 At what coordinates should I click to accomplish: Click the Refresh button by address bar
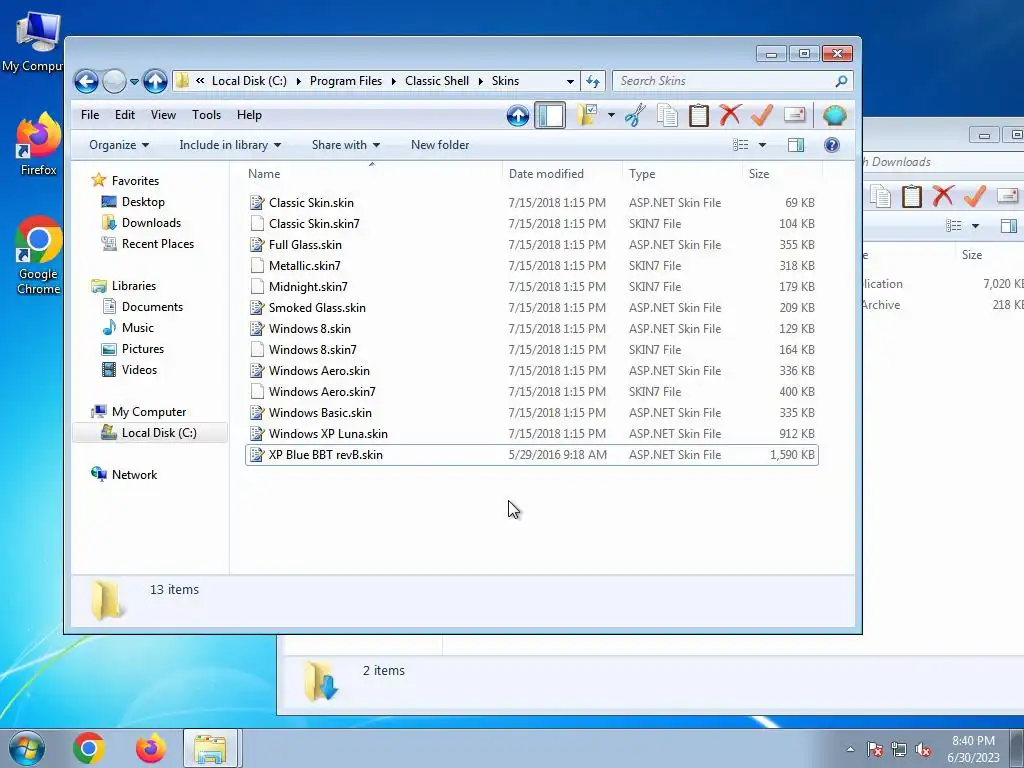[593, 81]
